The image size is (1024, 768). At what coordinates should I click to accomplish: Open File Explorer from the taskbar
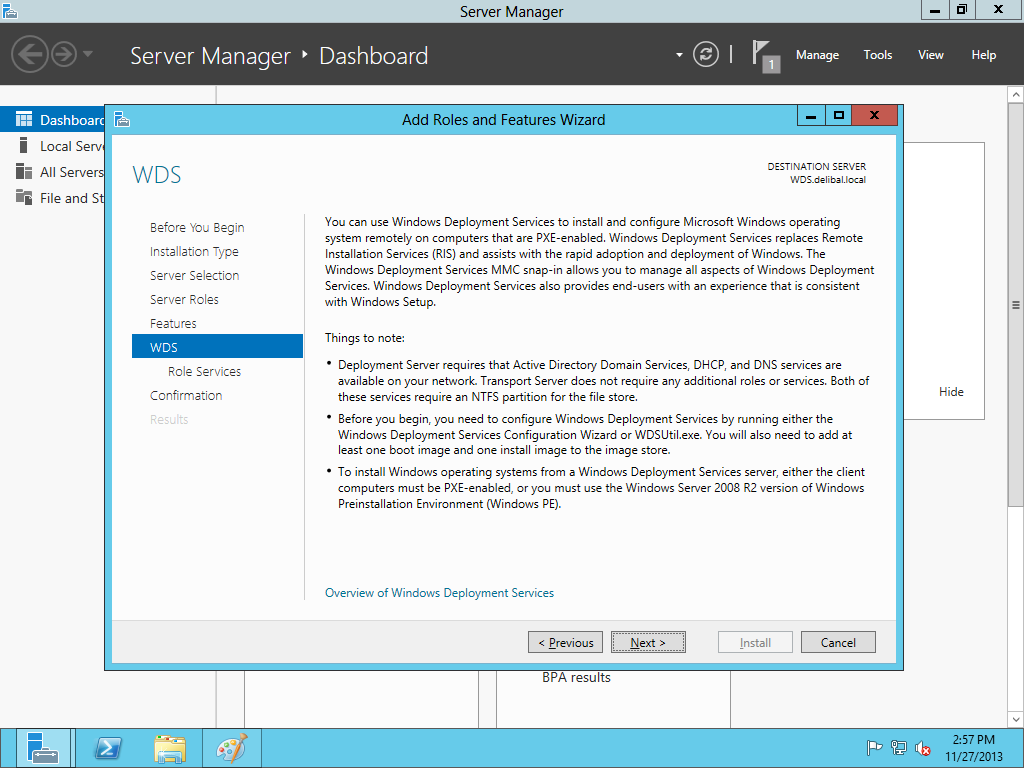click(x=170, y=748)
